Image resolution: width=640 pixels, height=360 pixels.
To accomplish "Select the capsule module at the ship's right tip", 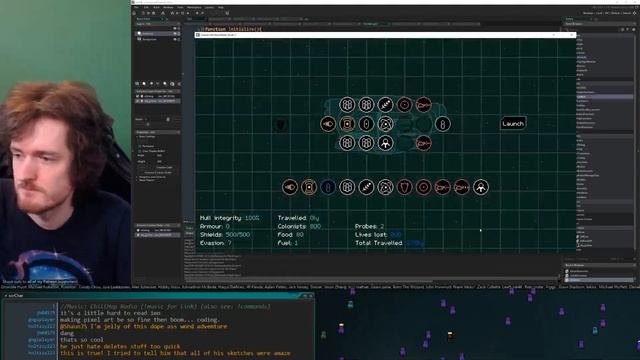I will point(442,124).
